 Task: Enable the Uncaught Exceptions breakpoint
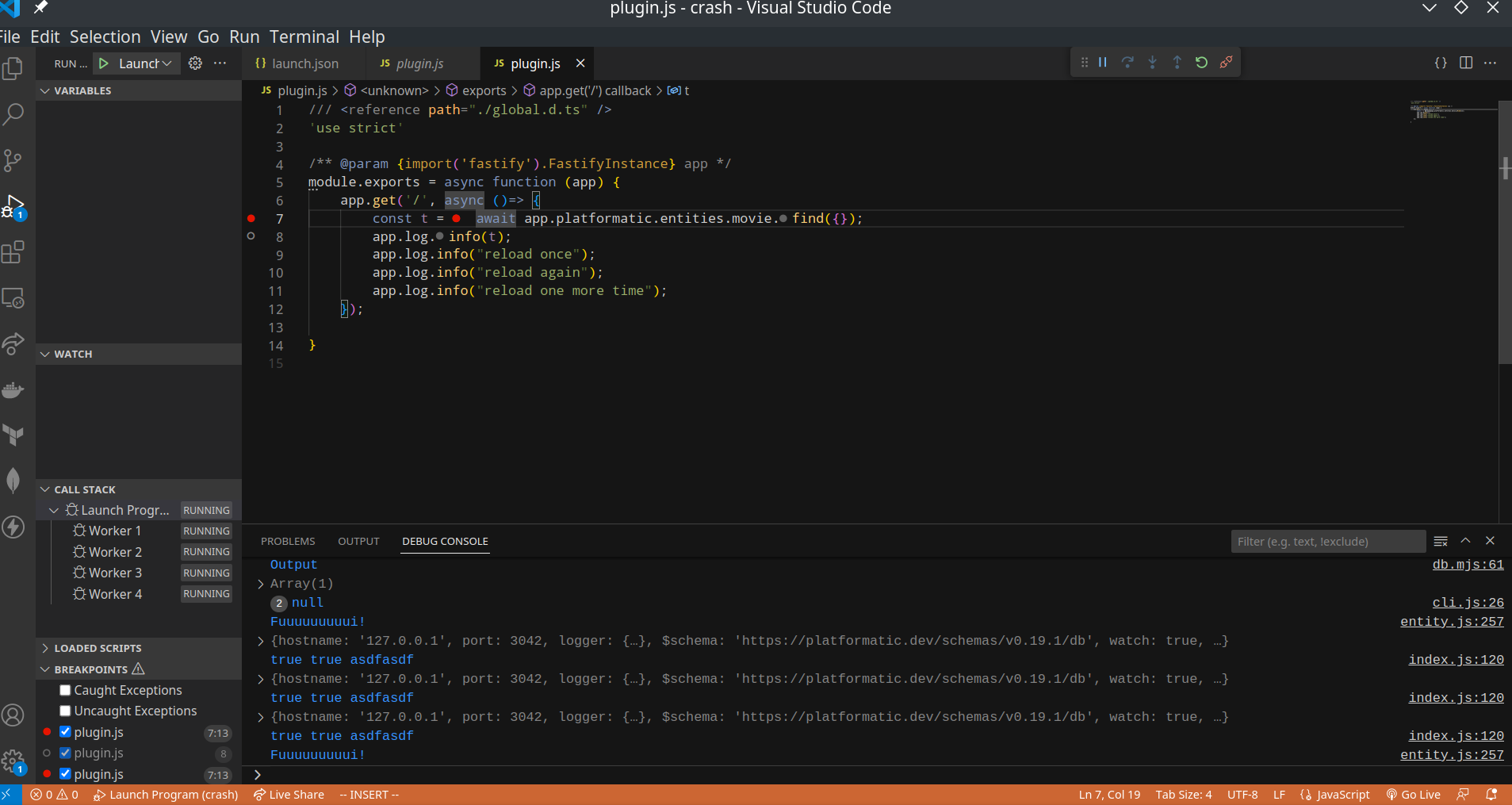tap(65, 711)
